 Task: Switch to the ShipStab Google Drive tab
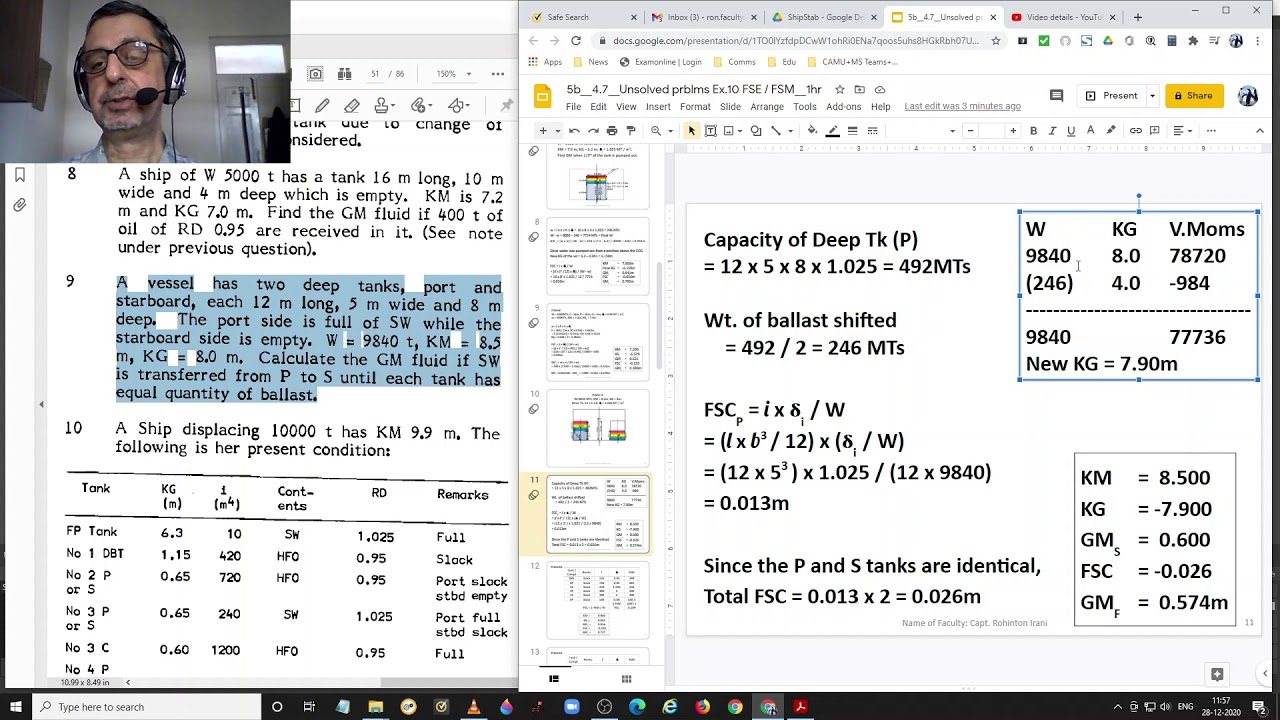[x=824, y=17]
